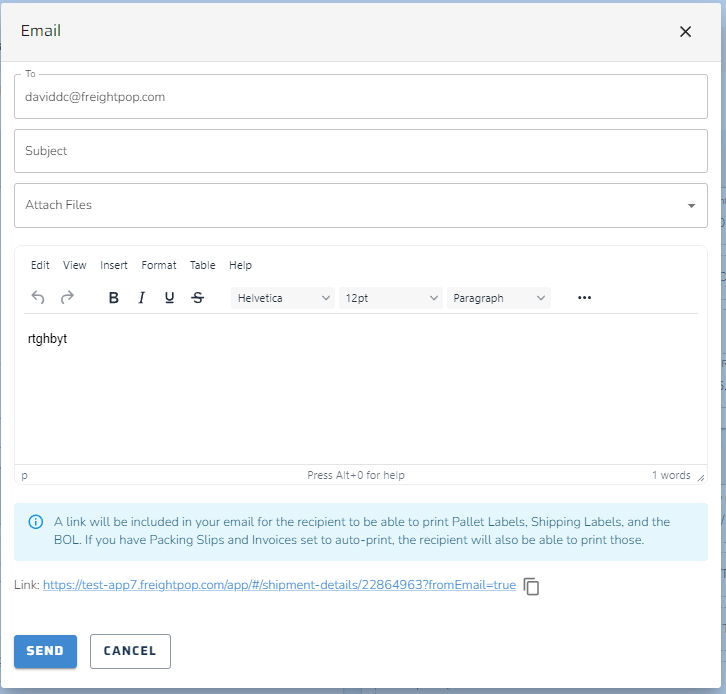Redo the last edit in editor

tap(67, 297)
